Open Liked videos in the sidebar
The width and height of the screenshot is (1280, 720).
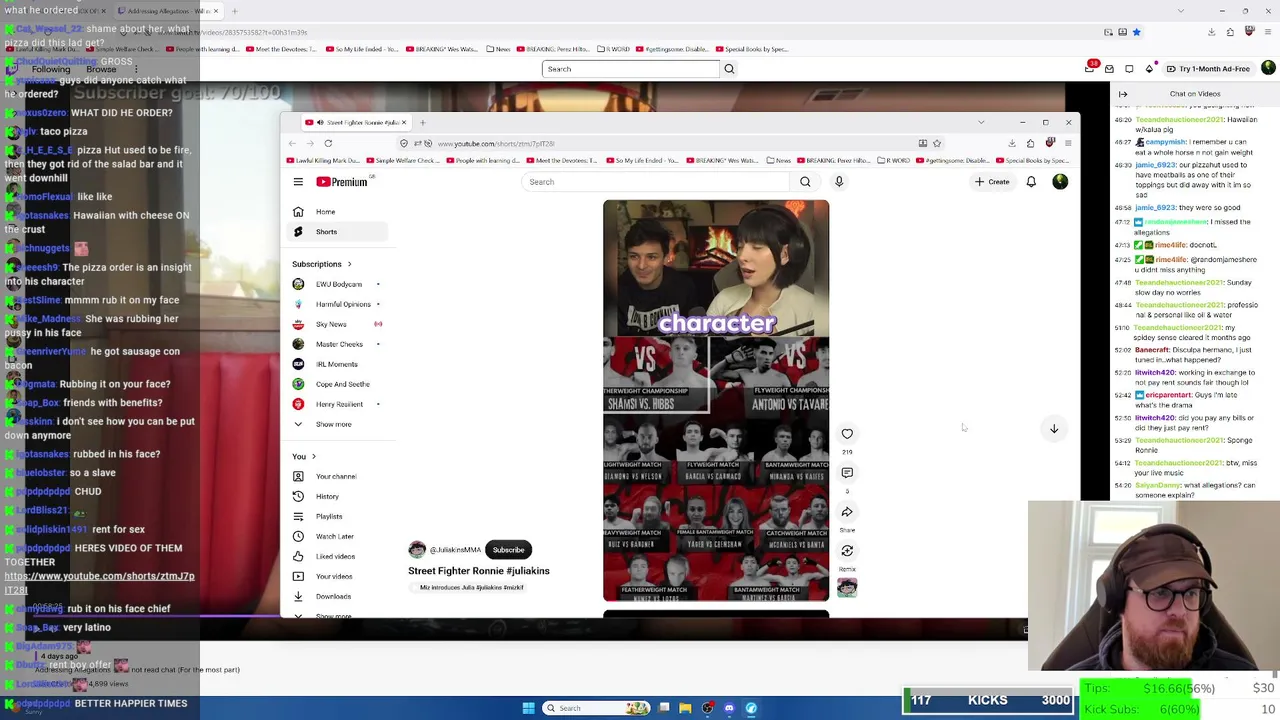point(335,556)
